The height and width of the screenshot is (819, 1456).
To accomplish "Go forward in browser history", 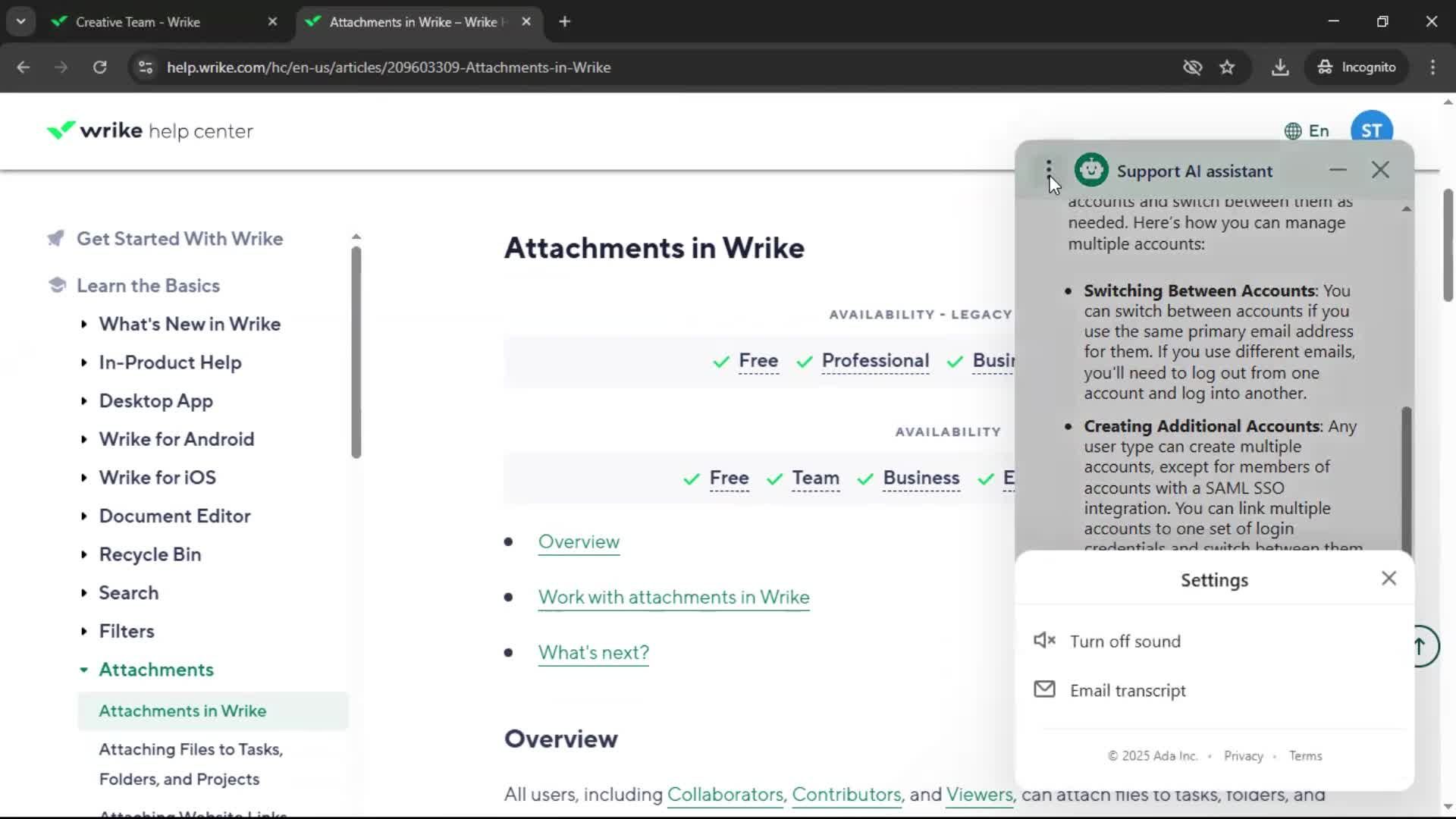I will 61,67.
